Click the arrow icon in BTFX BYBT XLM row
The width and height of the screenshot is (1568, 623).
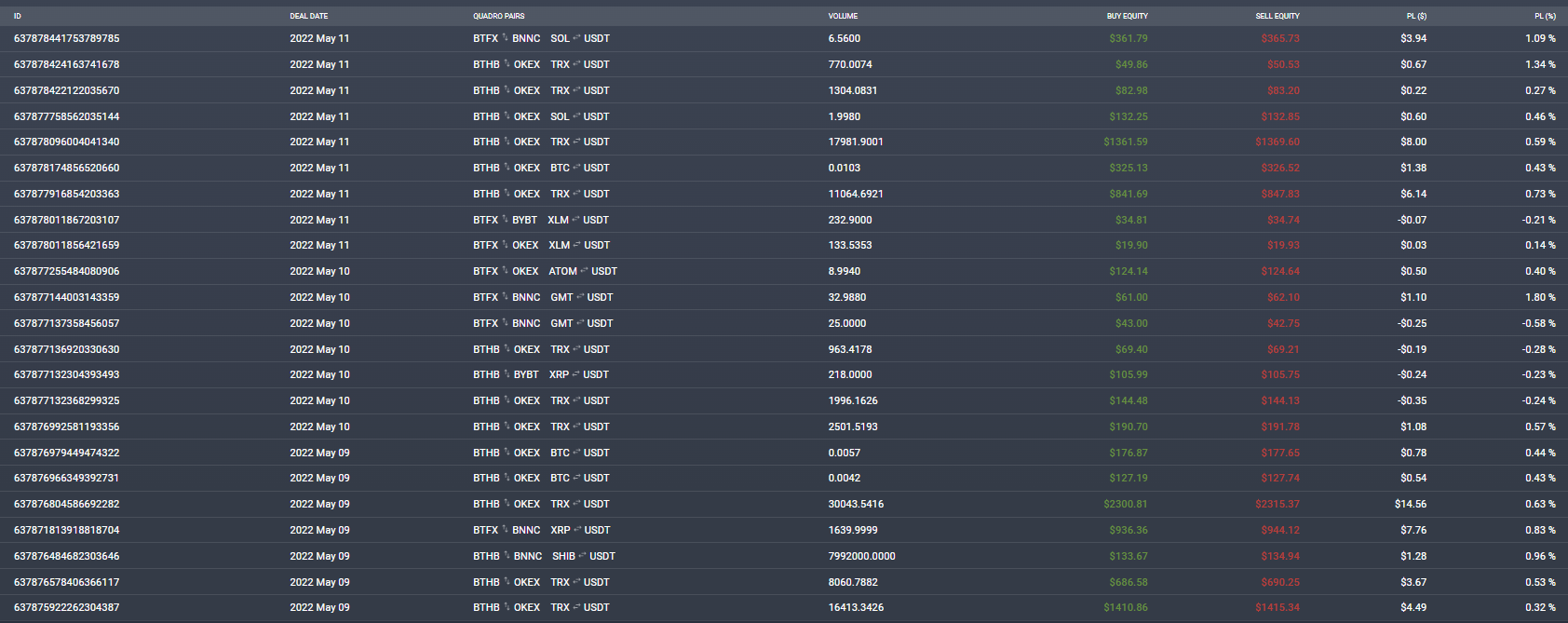505,219
